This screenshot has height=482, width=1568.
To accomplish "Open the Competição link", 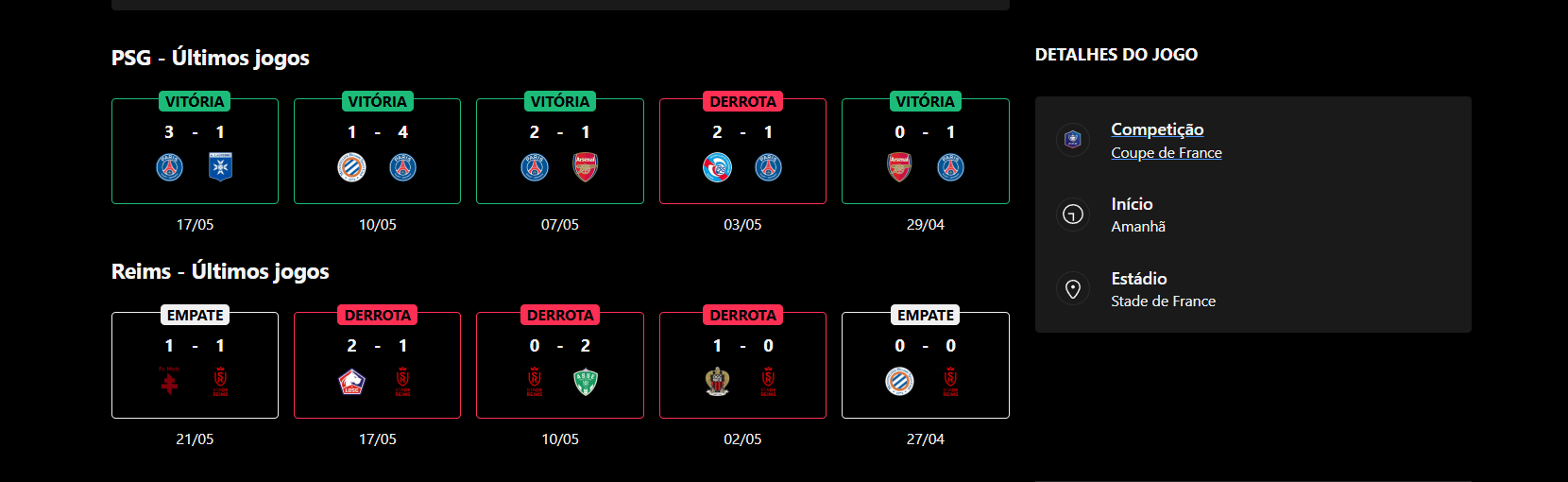I will tap(1157, 129).
